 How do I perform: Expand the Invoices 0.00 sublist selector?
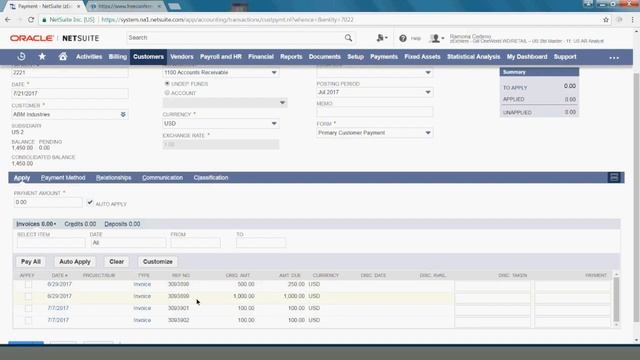pyautogui.click(x=36, y=224)
